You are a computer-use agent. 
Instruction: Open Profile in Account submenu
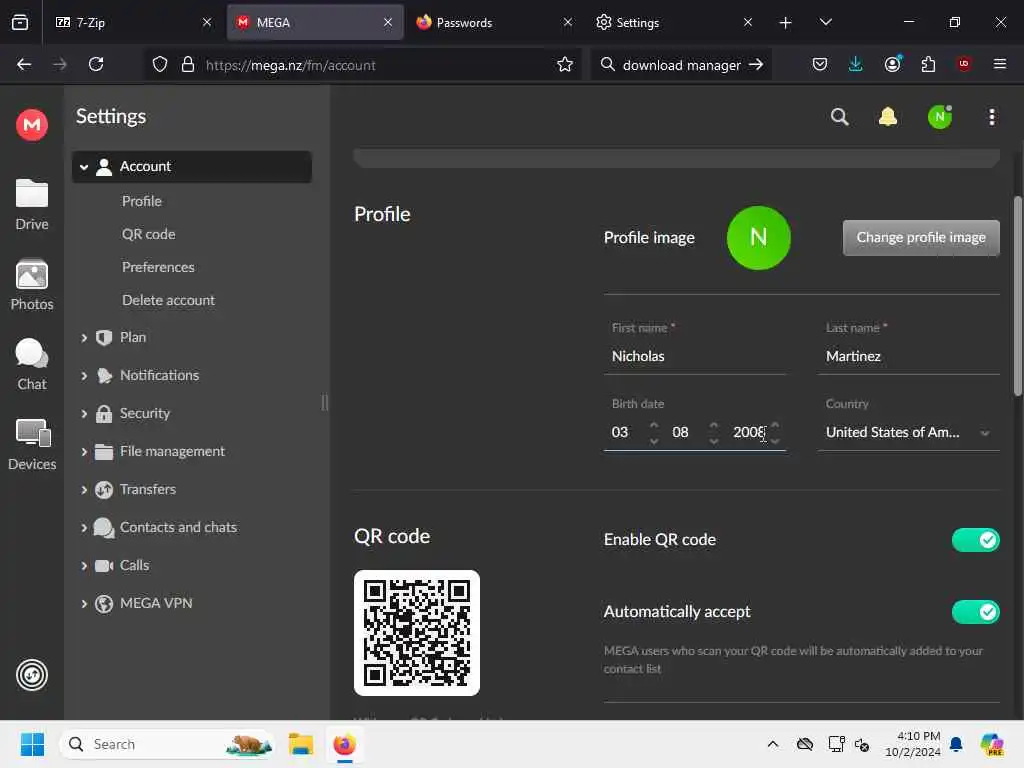point(142,201)
